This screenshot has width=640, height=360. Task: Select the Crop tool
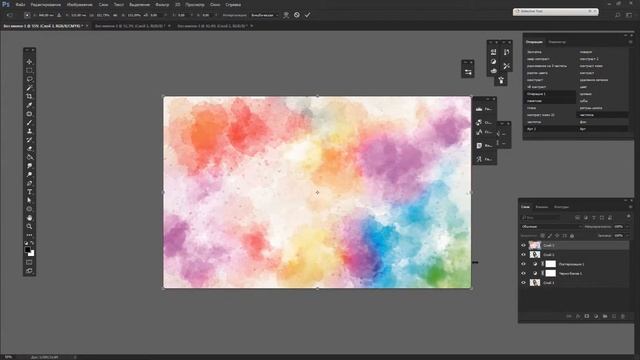(x=29, y=96)
